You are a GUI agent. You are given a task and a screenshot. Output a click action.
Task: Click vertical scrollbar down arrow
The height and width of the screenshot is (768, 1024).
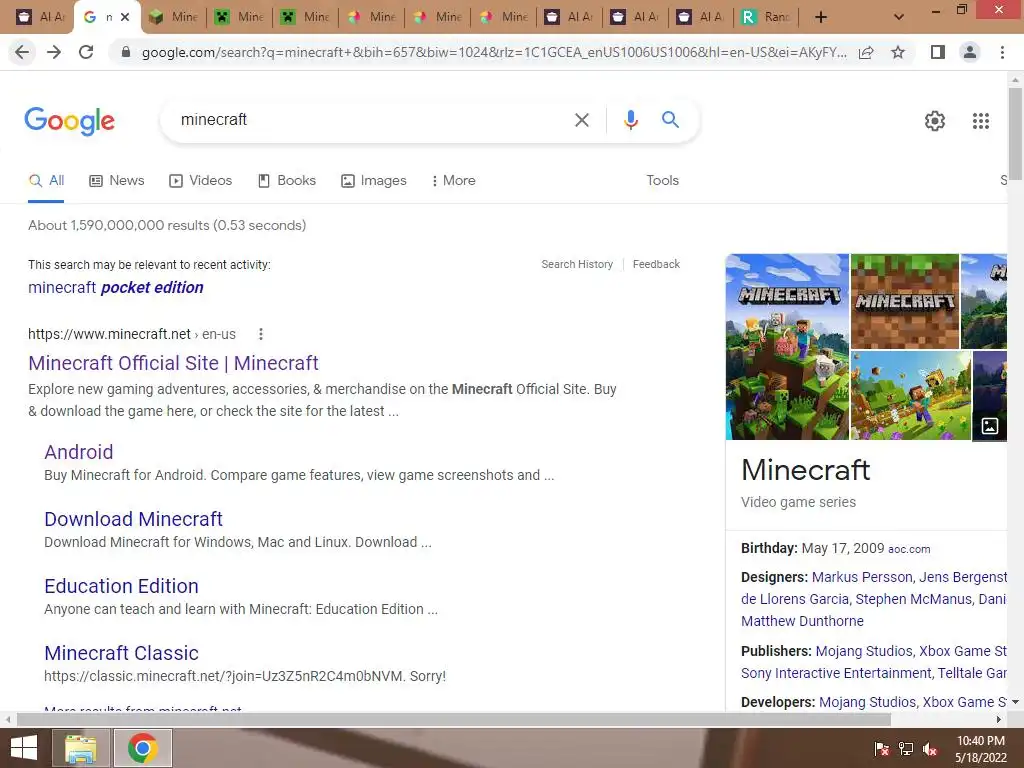coord(1015,702)
